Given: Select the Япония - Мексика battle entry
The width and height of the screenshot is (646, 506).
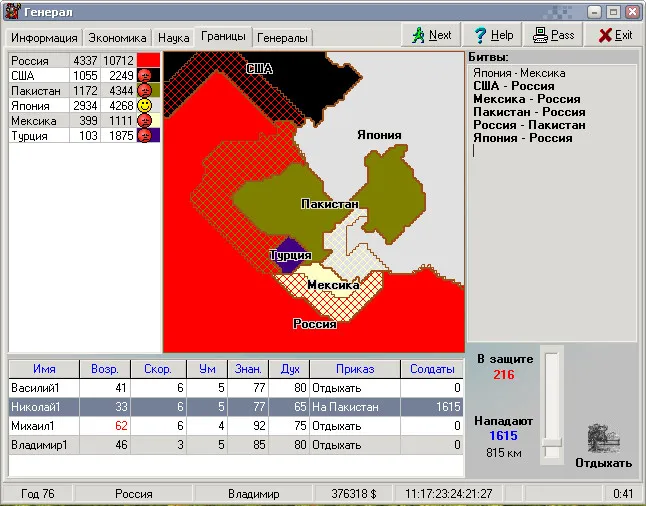Looking at the screenshot, I should tap(519, 73).
